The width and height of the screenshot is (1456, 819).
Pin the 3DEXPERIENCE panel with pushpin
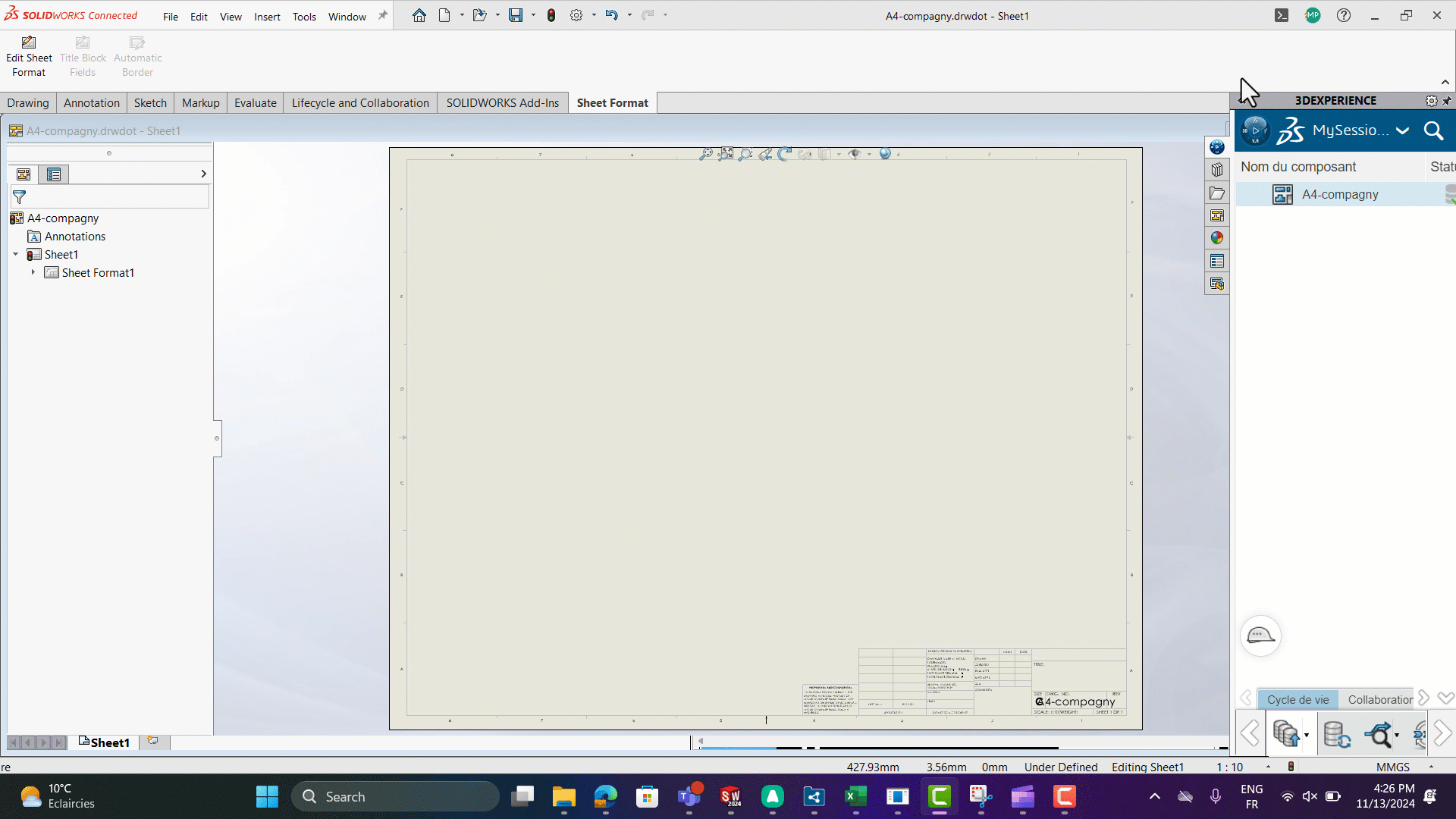(1447, 101)
